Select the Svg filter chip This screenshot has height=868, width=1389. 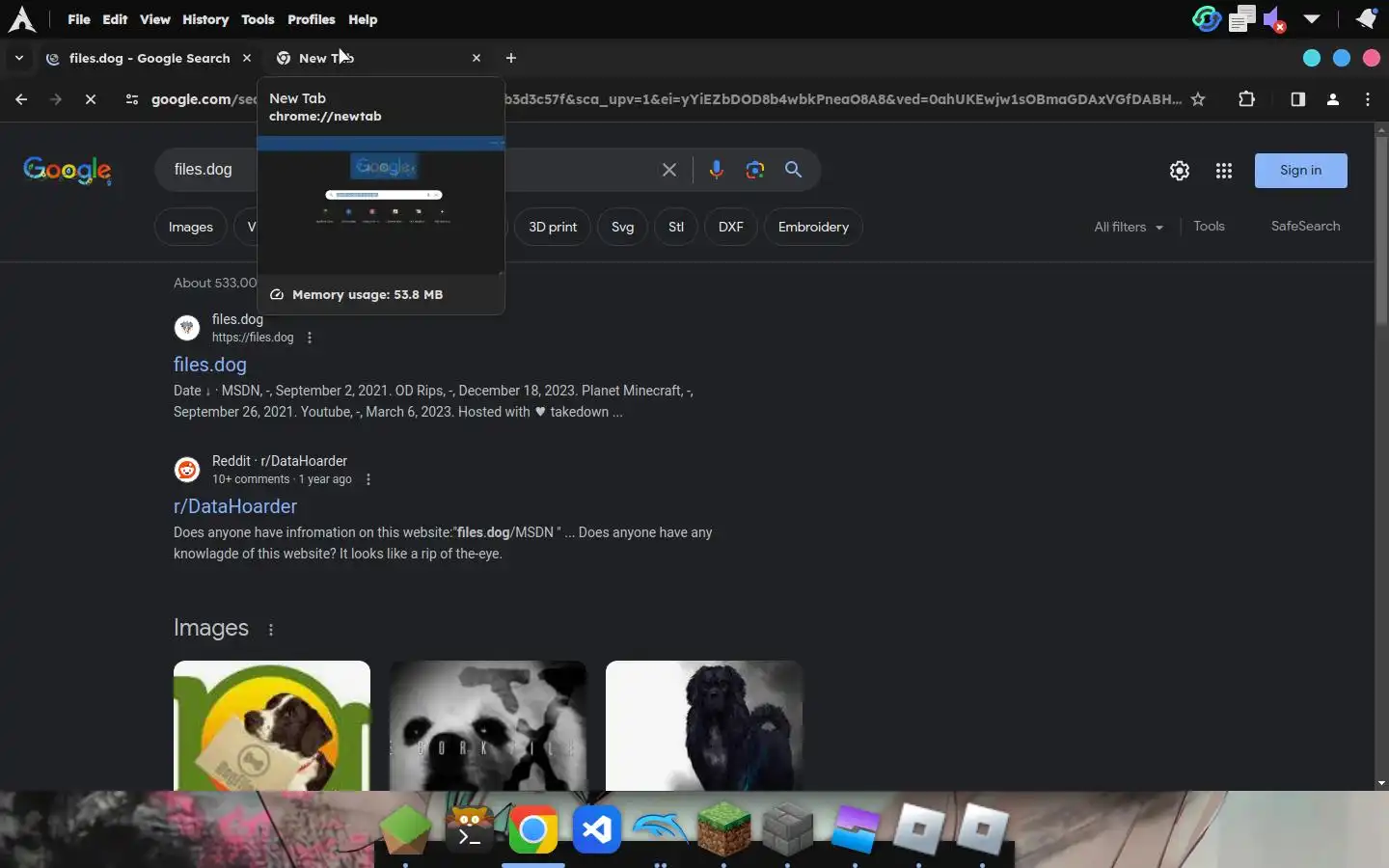623,228
